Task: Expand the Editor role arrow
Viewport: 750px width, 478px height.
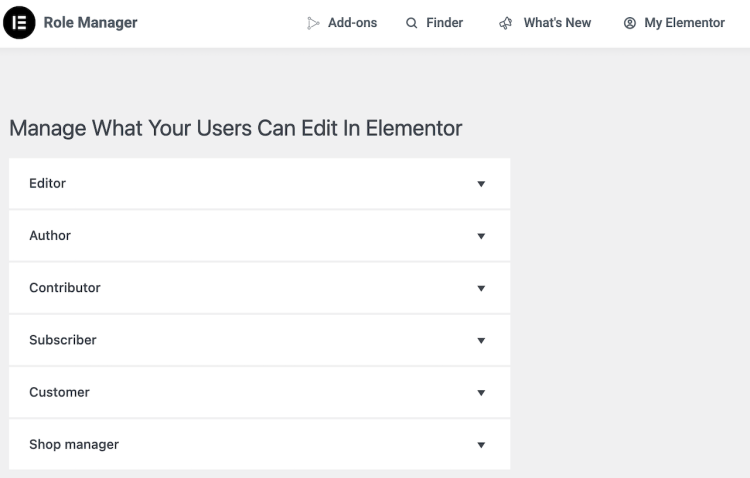Action: (x=481, y=184)
